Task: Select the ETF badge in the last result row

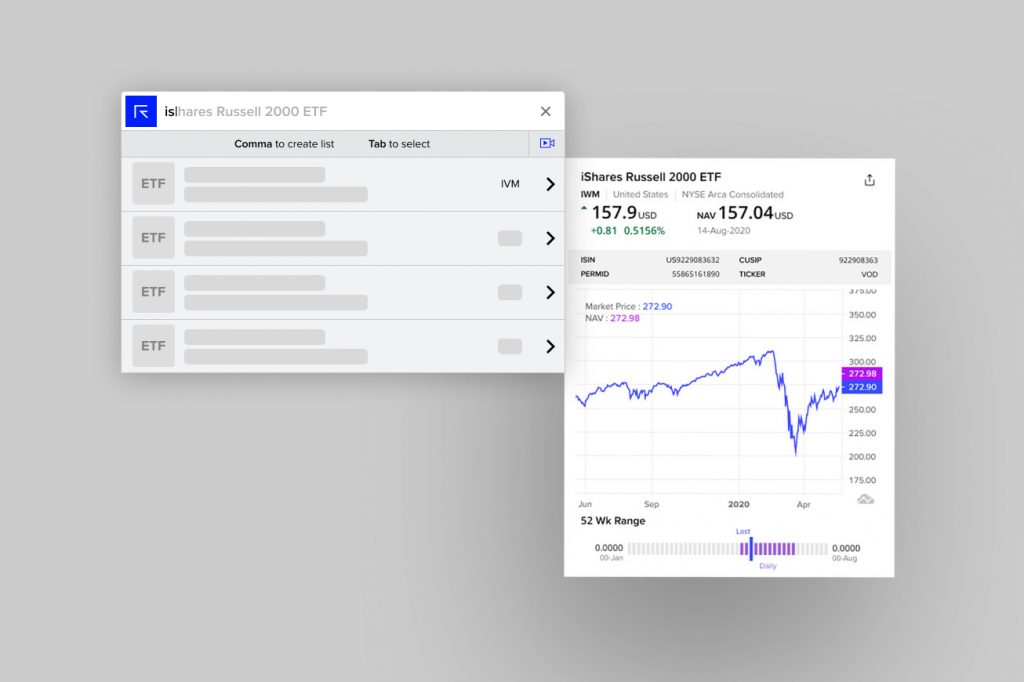Action: (x=153, y=346)
